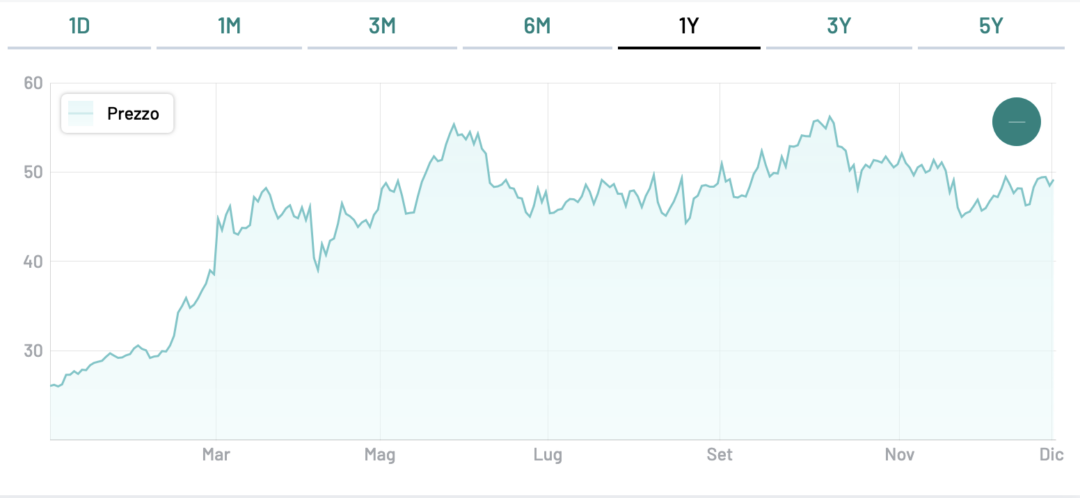Click the Nov x-axis label
Viewport: 1080px width, 498px height.
(x=900, y=455)
